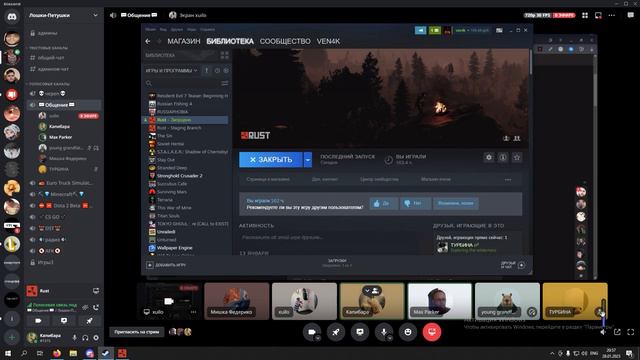The image size is (640, 360).
Task: Start an activity with the rocket button
Action: click(336, 332)
